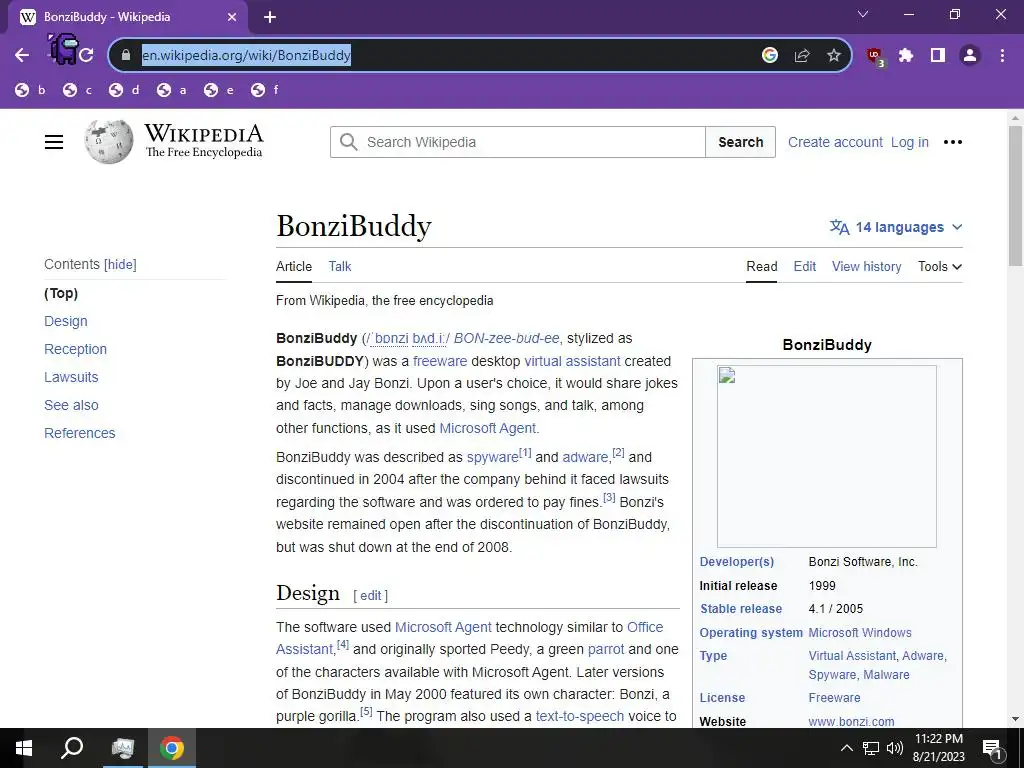Open the tab search chevron in the title bar
Viewport: 1024px width, 768px height.
[x=863, y=14]
